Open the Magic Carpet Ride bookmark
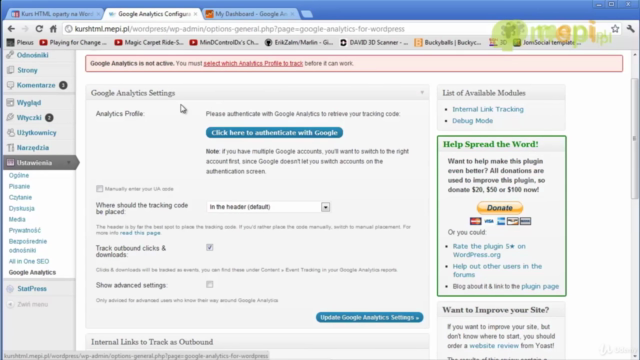 149,42
